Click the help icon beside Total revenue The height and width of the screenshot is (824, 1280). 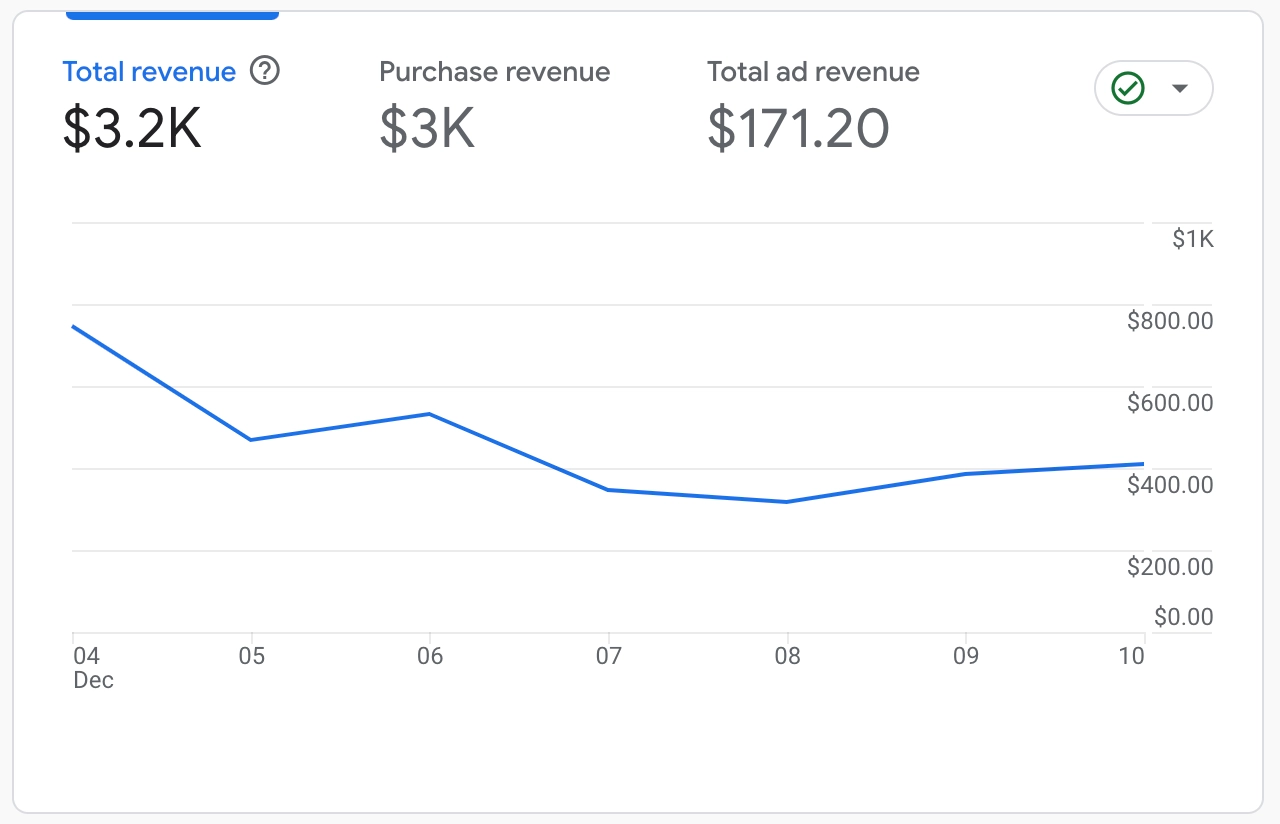point(265,72)
